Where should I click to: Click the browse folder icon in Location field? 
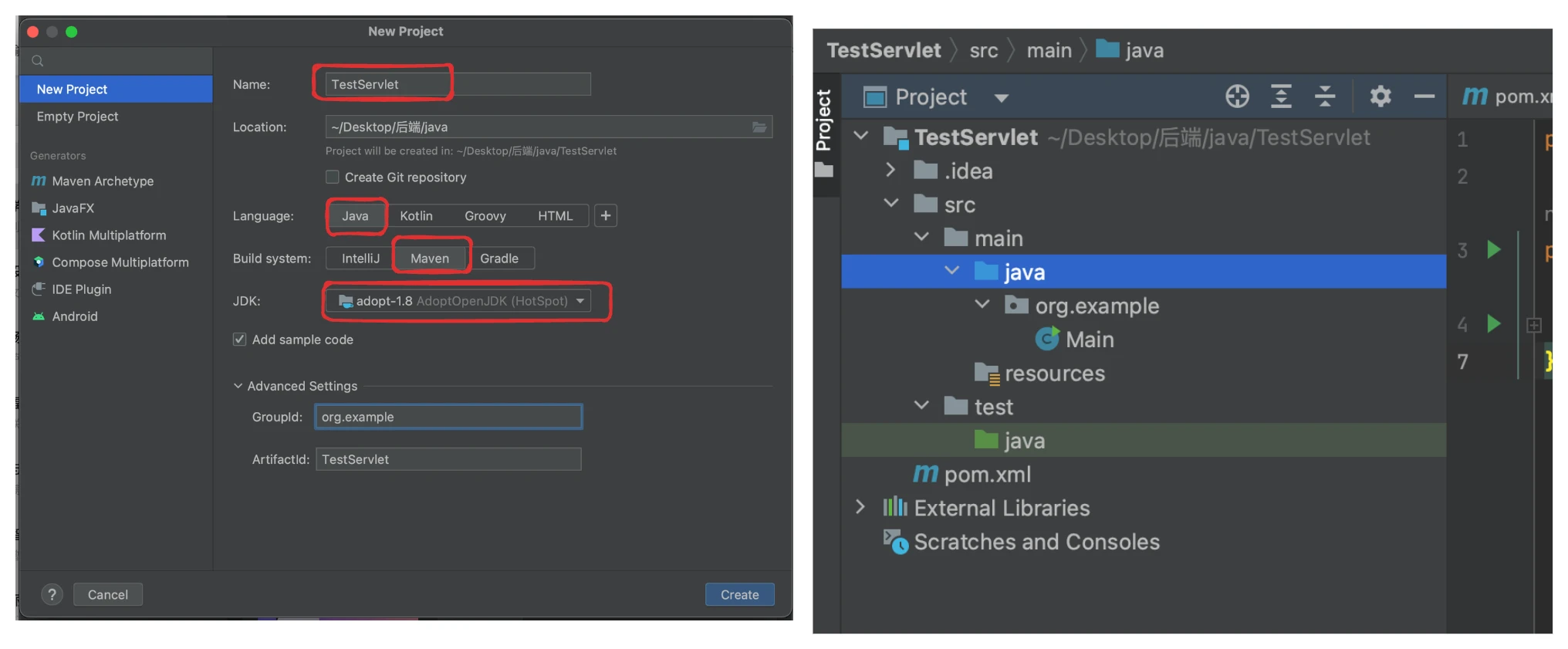(x=759, y=127)
